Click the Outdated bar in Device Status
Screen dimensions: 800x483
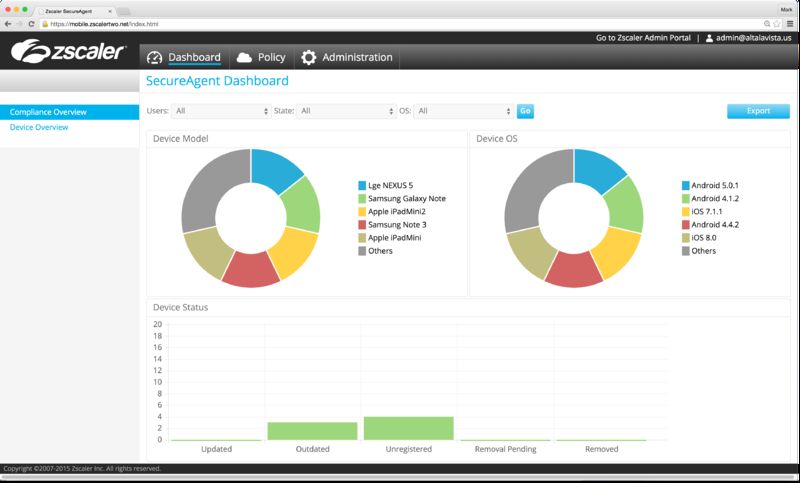point(312,431)
